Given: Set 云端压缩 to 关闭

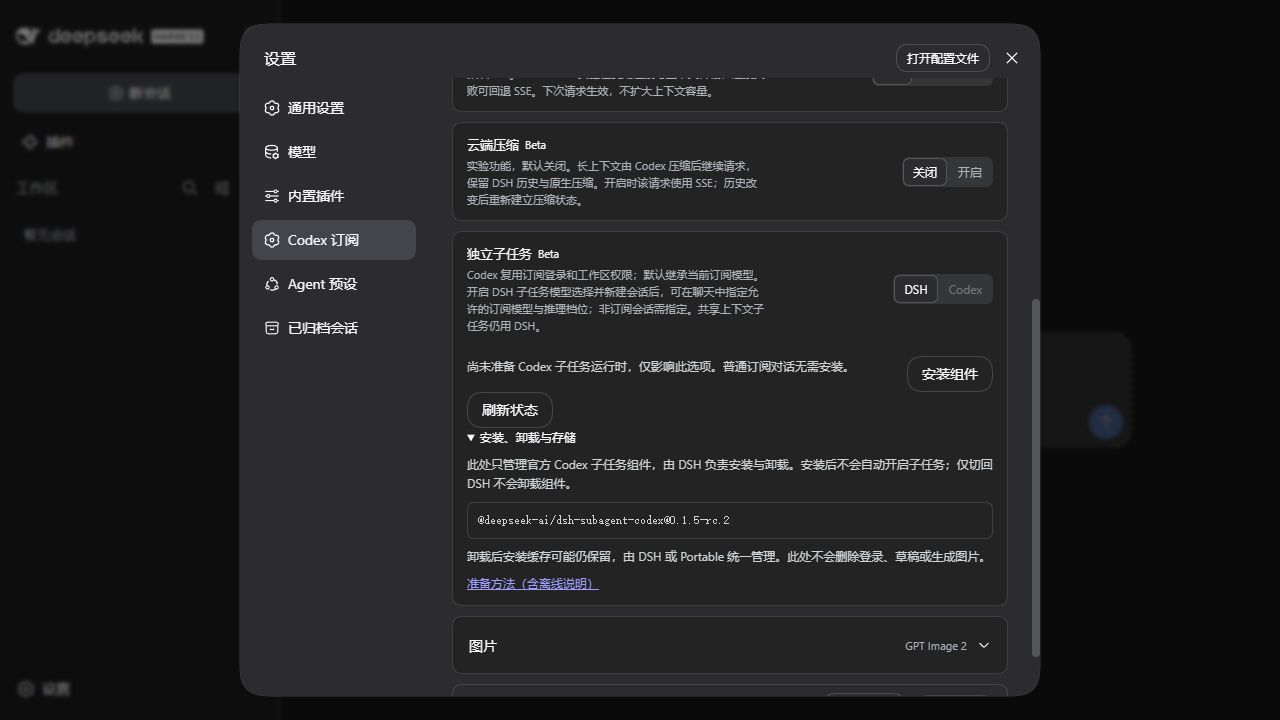Looking at the screenshot, I should [x=925, y=172].
